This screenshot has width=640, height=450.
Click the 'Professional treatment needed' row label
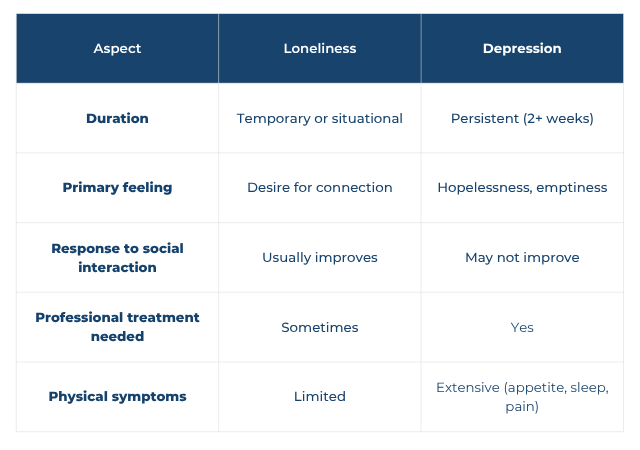point(117,327)
